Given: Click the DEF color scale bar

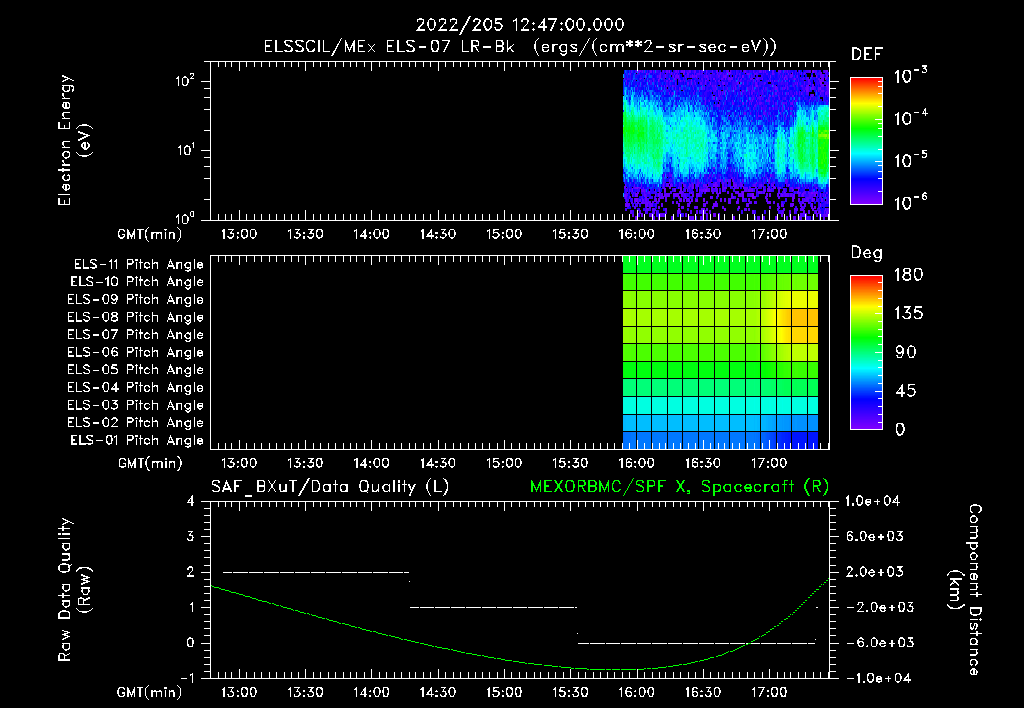Looking at the screenshot, I should tap(866, 141).
